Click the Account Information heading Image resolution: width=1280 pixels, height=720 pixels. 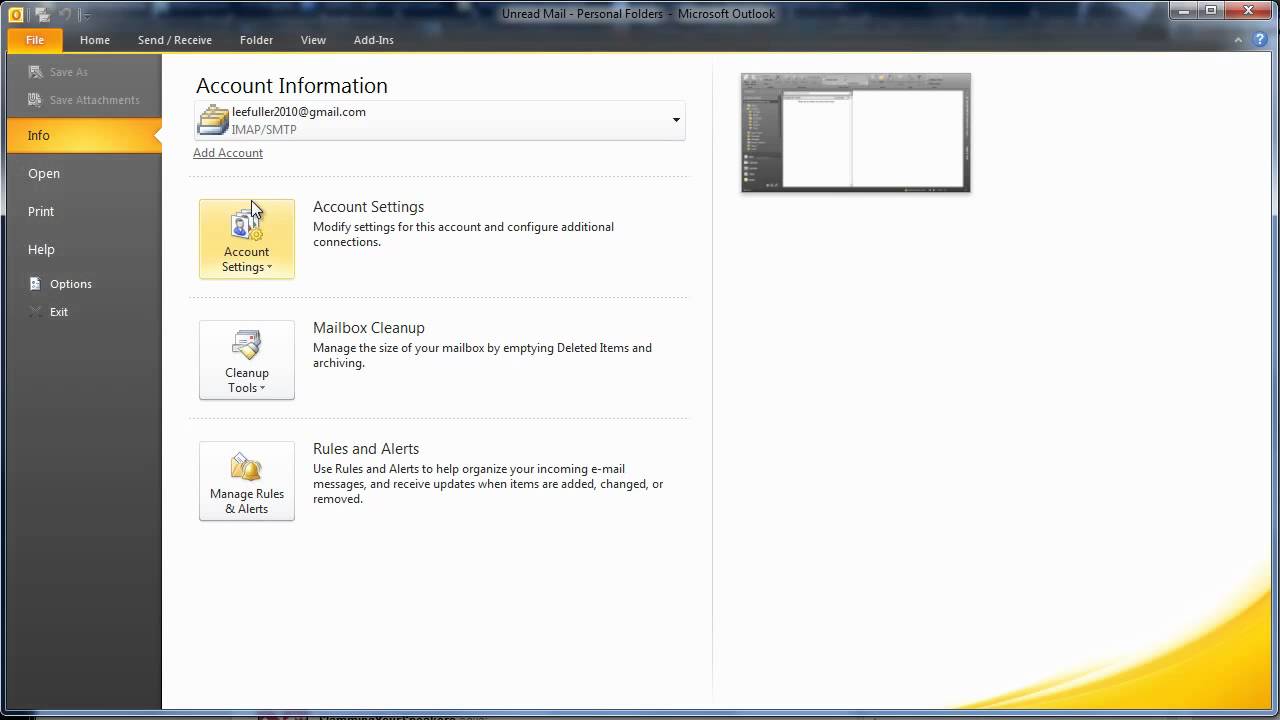(x=292, y=86)
